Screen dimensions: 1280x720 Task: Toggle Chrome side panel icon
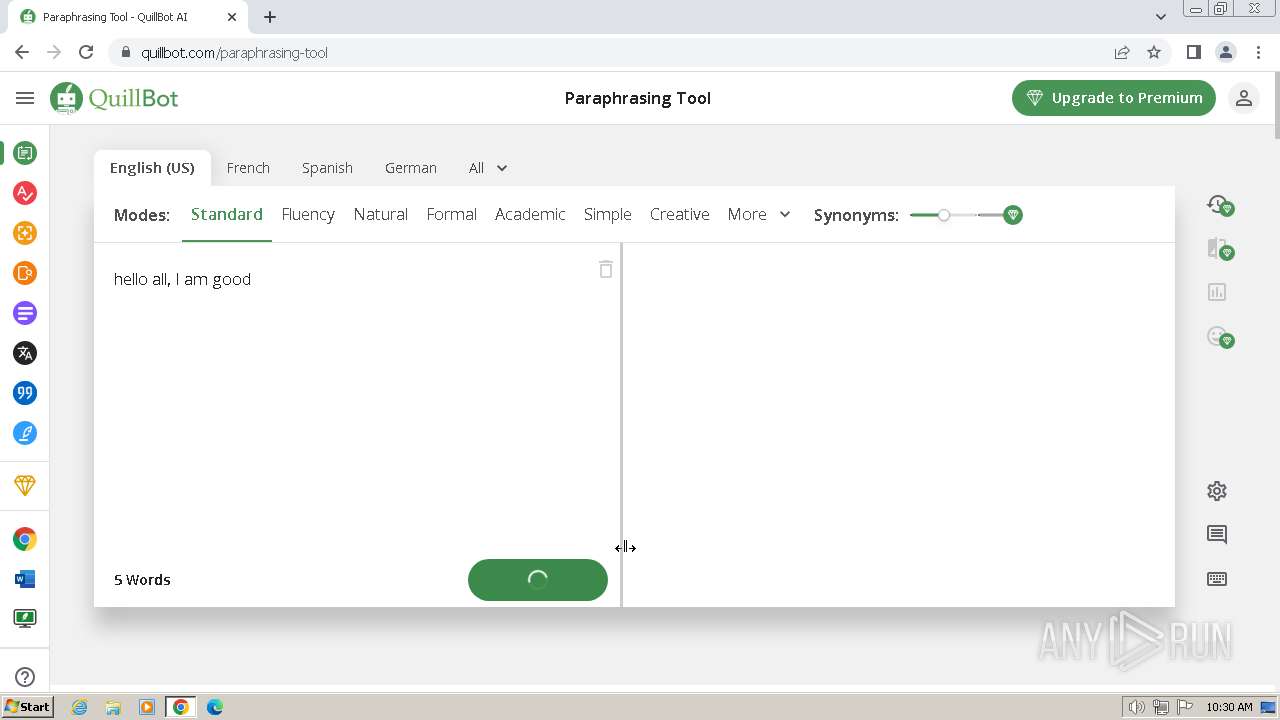[1193, 52]
